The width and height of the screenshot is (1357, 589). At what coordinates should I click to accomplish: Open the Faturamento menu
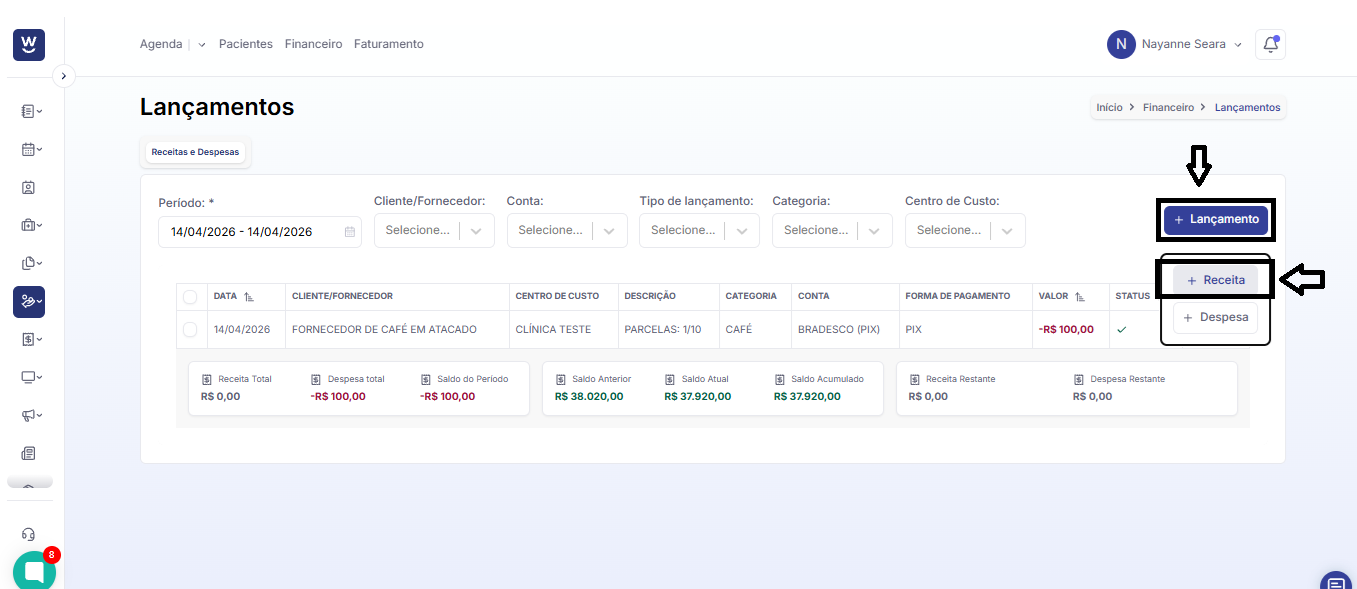389,44
